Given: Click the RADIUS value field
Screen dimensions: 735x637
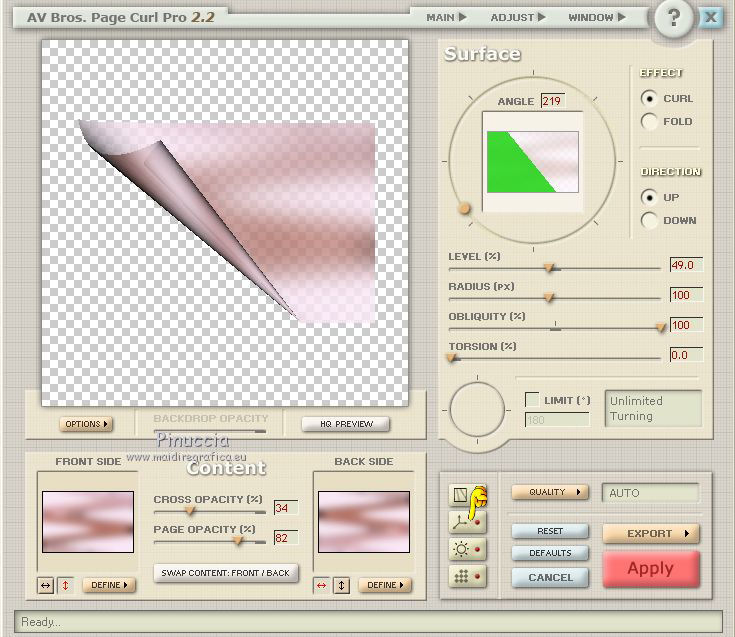Looking at the screenshot, I should [686, 295].
